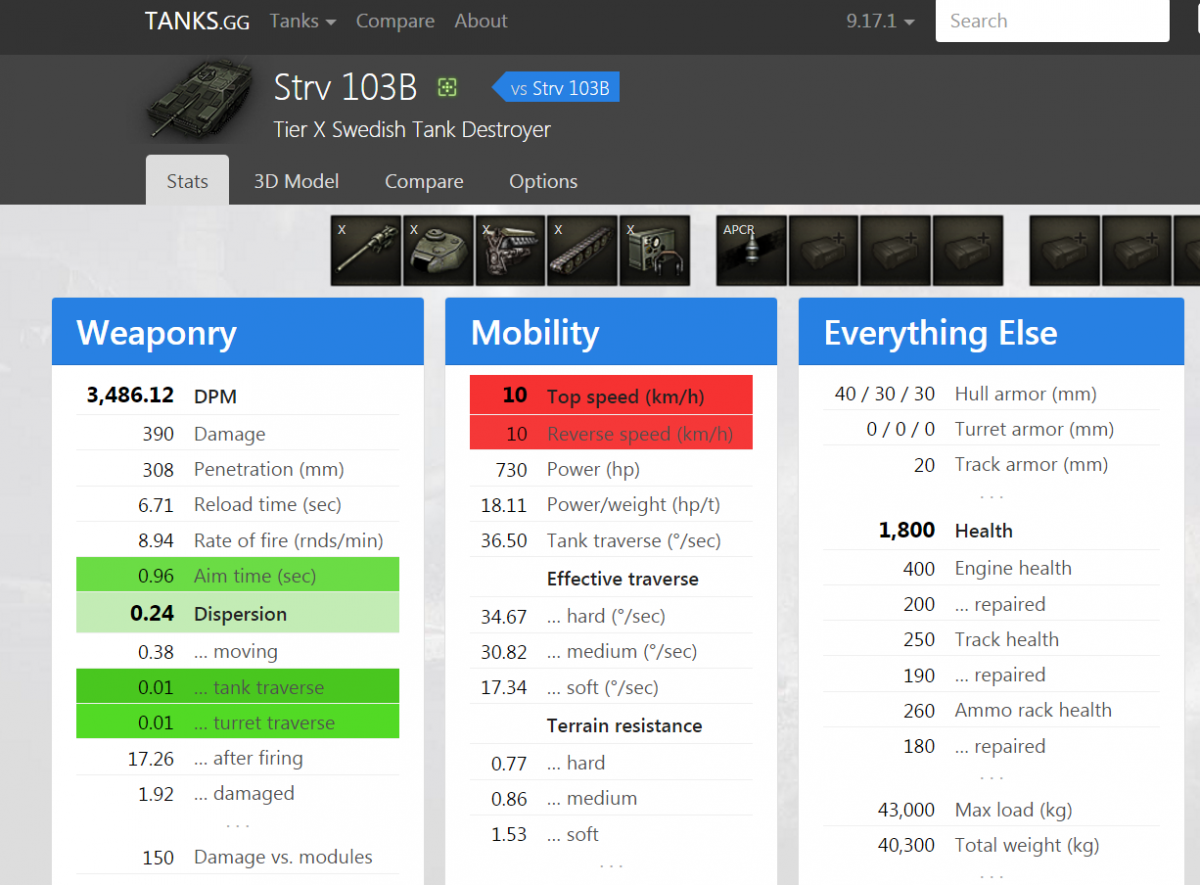The width and height of the screenshot is (1200, 885).
Task: Select the Track health 250 row
Action: point(991,639)
